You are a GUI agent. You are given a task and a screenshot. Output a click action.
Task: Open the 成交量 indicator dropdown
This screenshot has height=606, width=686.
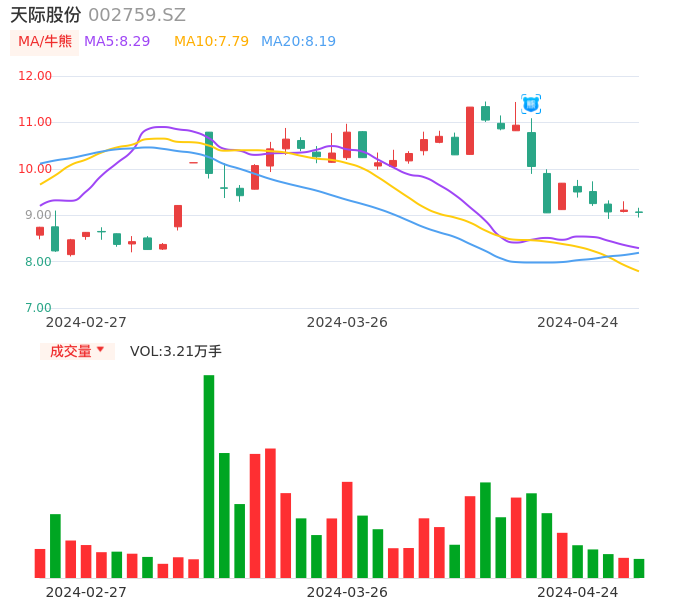click(x=71, y=351)
